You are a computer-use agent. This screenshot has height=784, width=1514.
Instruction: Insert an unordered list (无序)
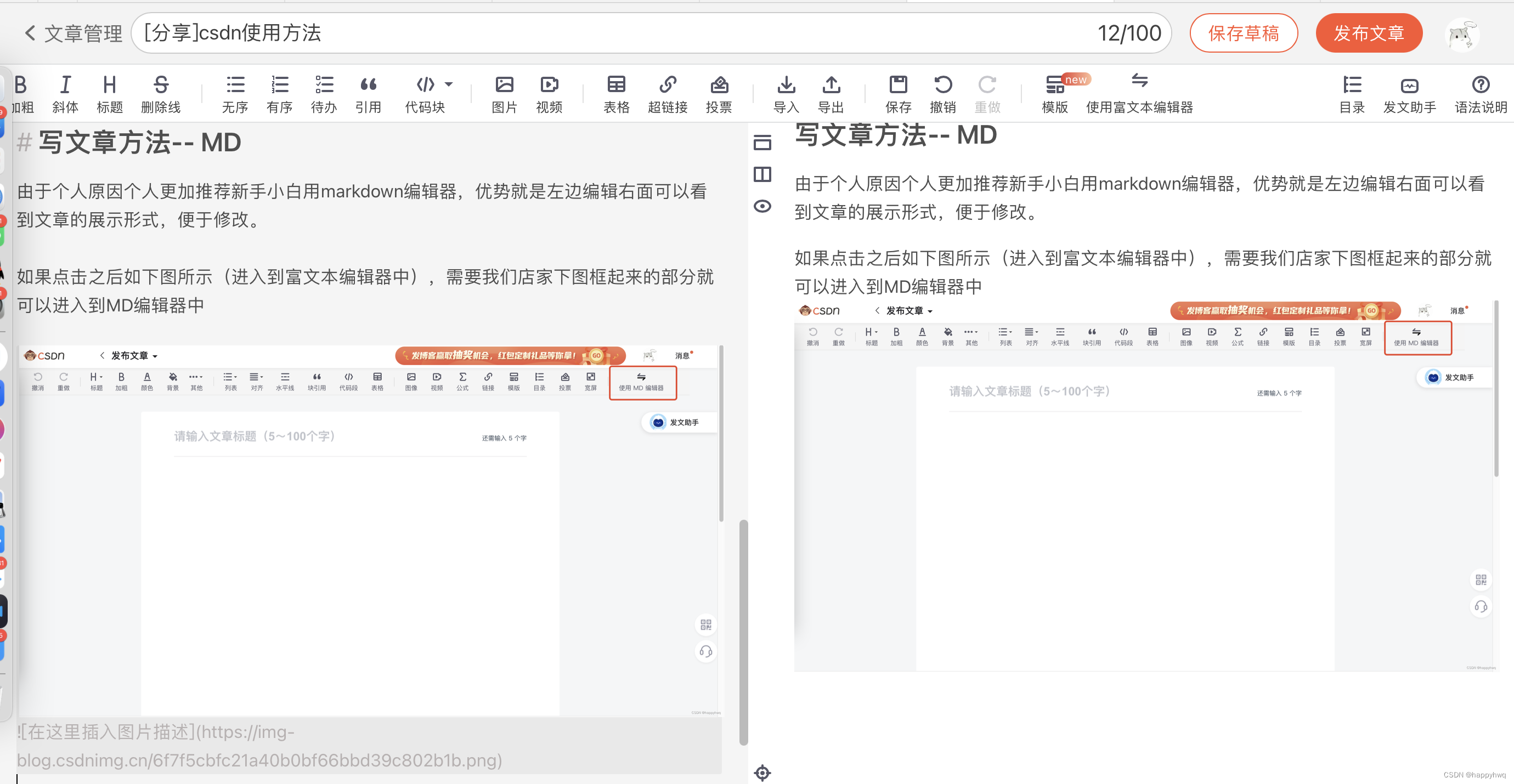coord(235,94)
